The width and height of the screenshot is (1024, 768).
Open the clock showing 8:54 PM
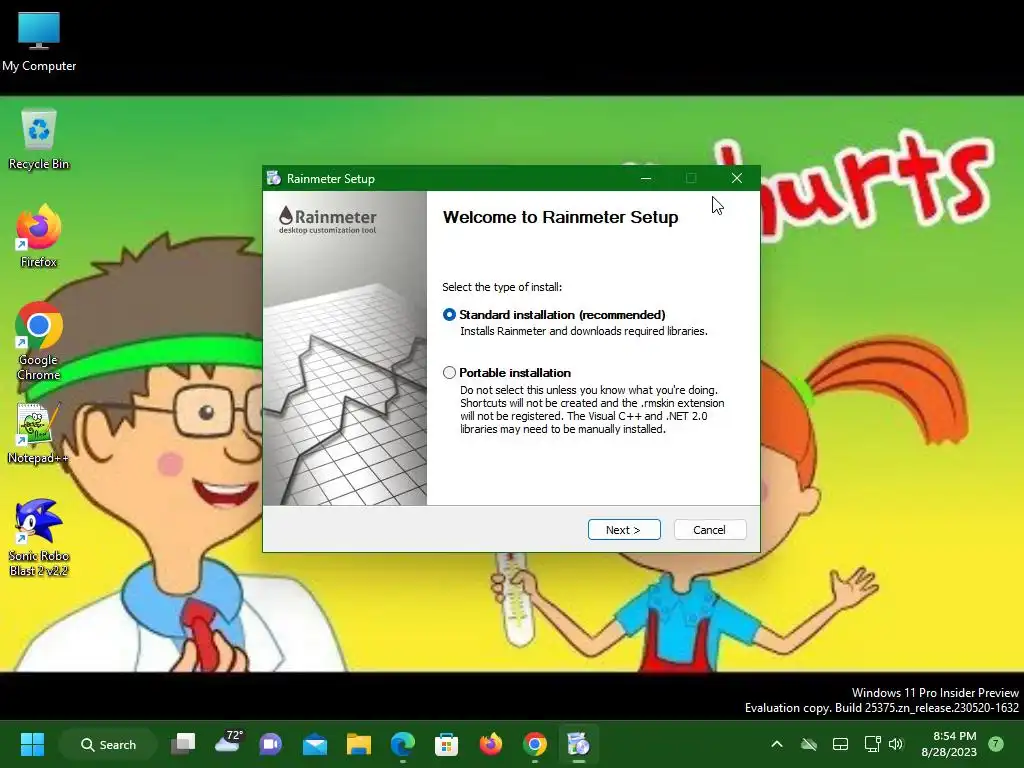click(x=949, y=744)
